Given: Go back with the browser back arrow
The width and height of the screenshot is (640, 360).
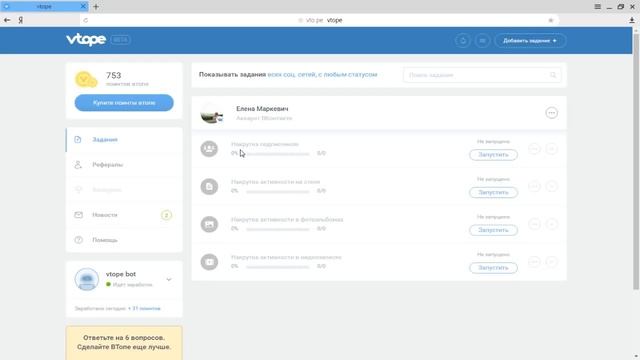Looking at the screenshot, I should (x=7, y=20).
